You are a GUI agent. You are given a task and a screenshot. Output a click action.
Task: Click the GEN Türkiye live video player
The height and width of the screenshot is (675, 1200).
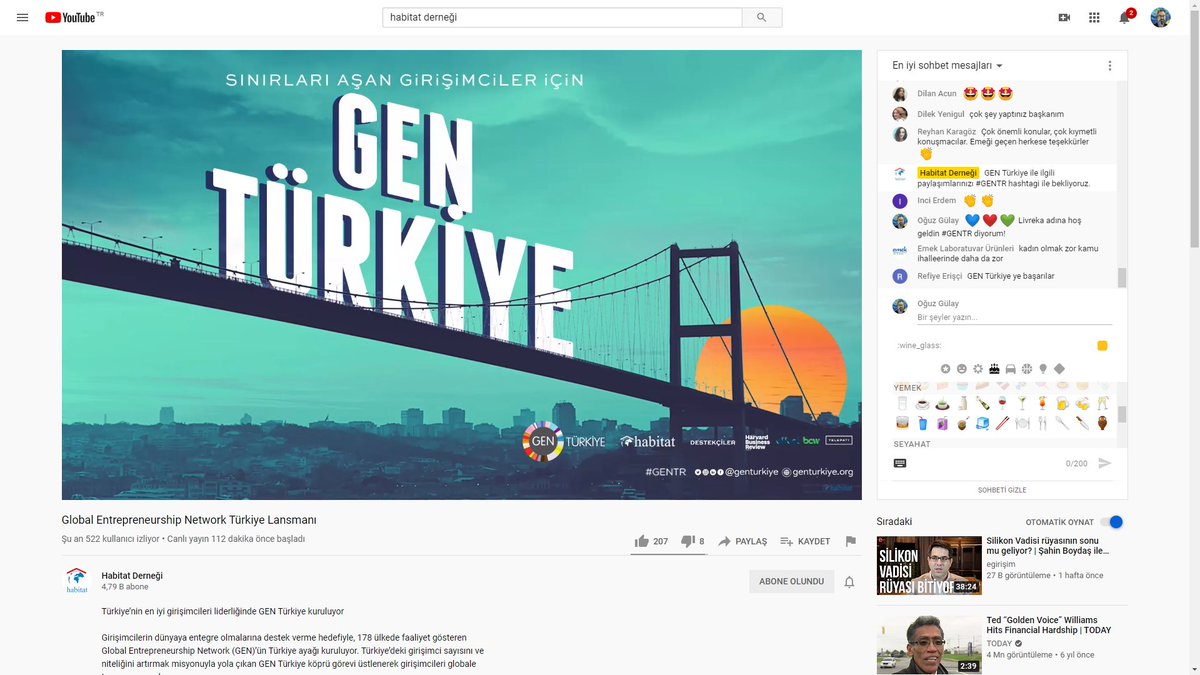click(x=461, y=275)
